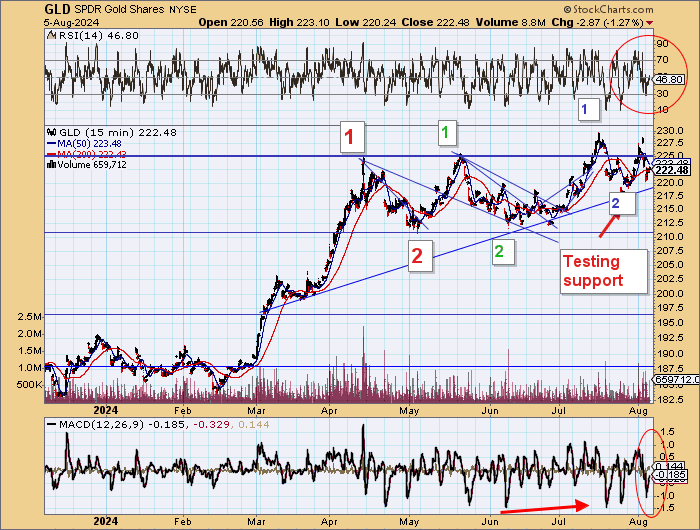Click the 1.5 level on MACD axis
The width and height of the screenshot is (700, 530).
coord(667,432)
